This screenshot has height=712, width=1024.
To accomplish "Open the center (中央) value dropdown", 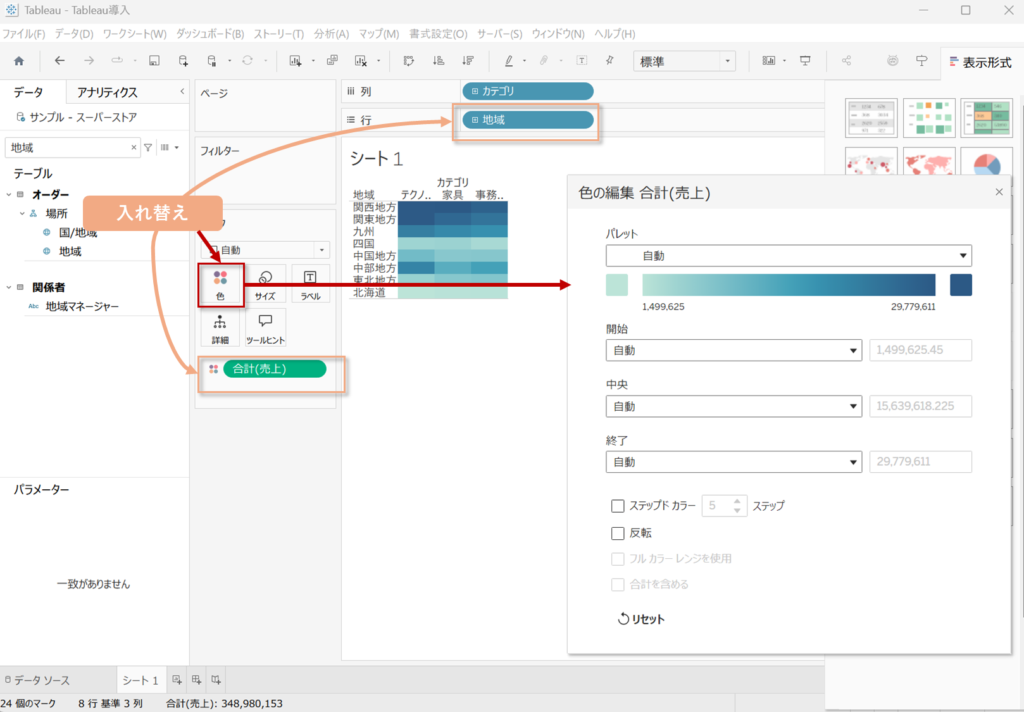I will tap(733, 407).
